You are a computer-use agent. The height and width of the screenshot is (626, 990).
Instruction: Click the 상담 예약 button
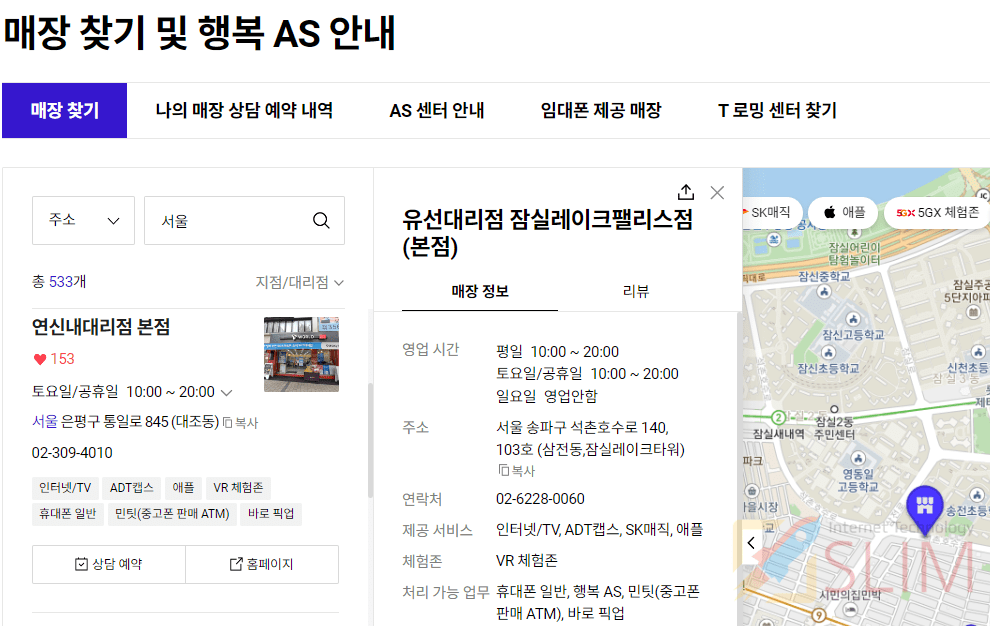click(109, 564)
